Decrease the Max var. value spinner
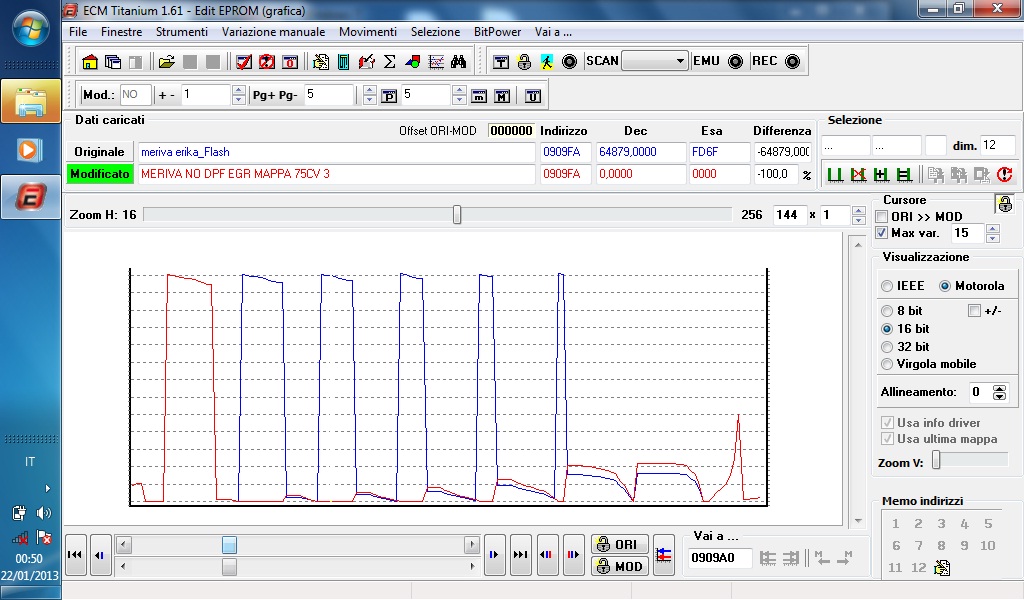This screenshot has height=600, width=1024. coord(993,238)
